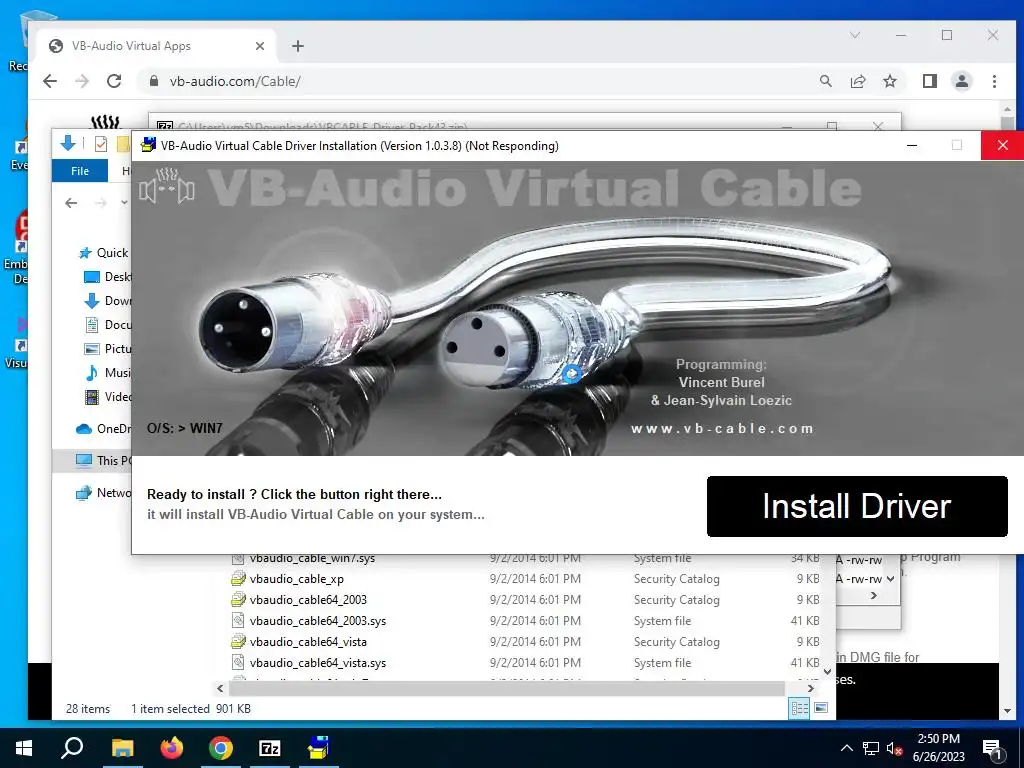Image resolution: width=1024 pixels, height=768 pixels.
Task: Select Documents in Explorer sidebar
Action: (108, 325)
